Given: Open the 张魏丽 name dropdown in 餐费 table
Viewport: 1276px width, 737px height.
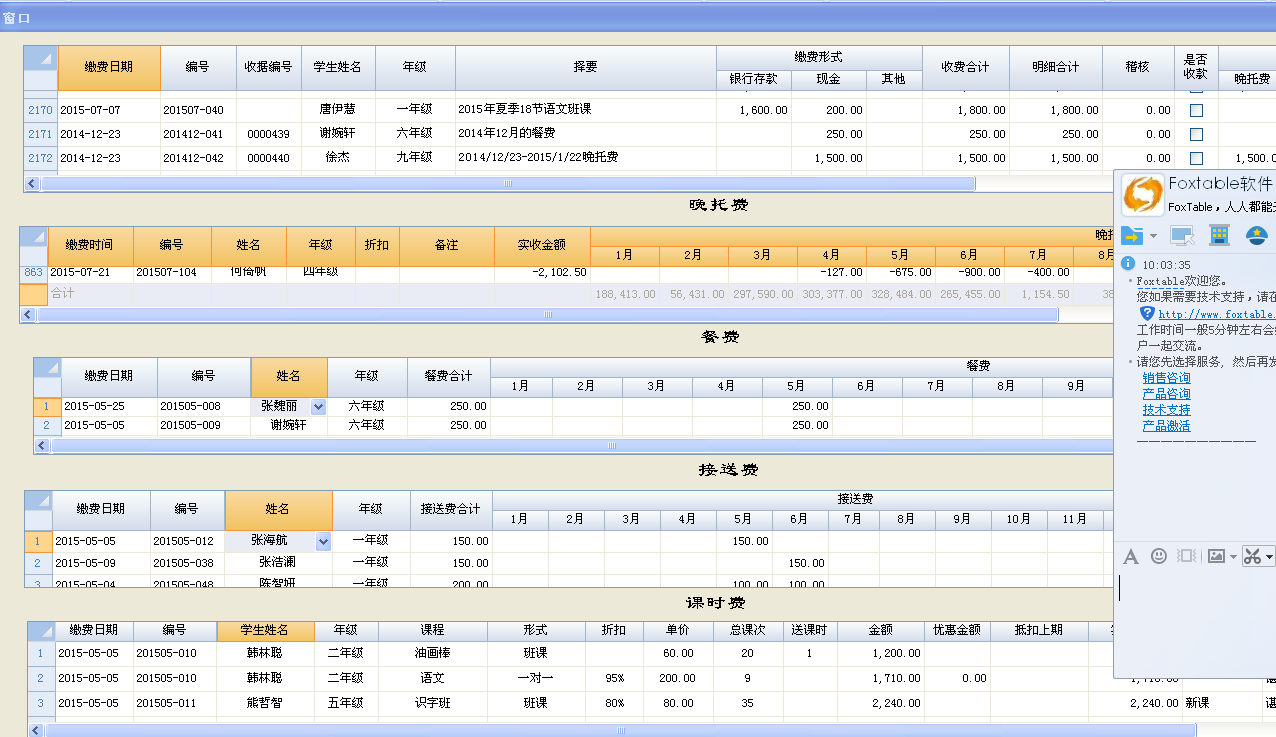Looking at the screenshot, I should 319,407.
